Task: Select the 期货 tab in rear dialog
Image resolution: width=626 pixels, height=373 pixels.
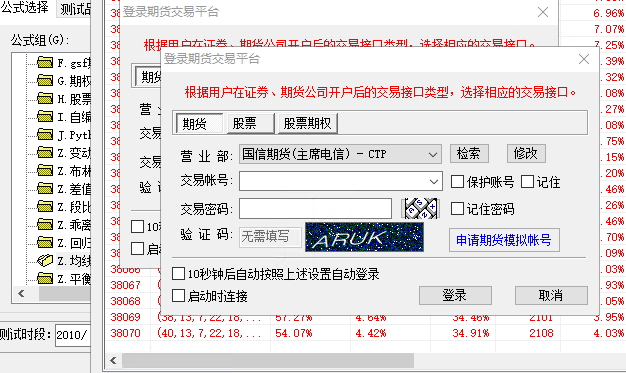Action: click(x=149, y=76)
